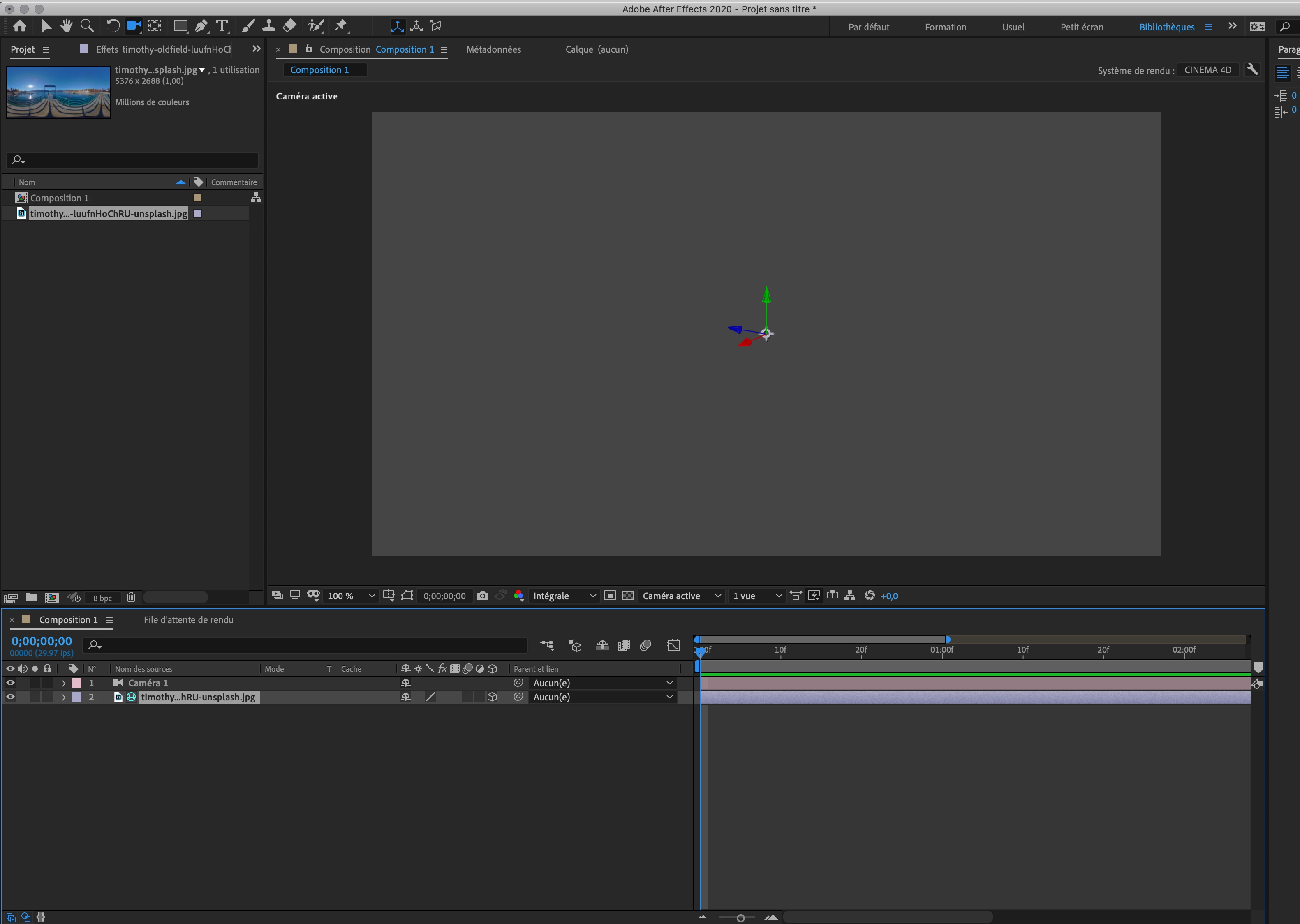Open the Intégrale resolution dropdown

[x=564, y=596]
